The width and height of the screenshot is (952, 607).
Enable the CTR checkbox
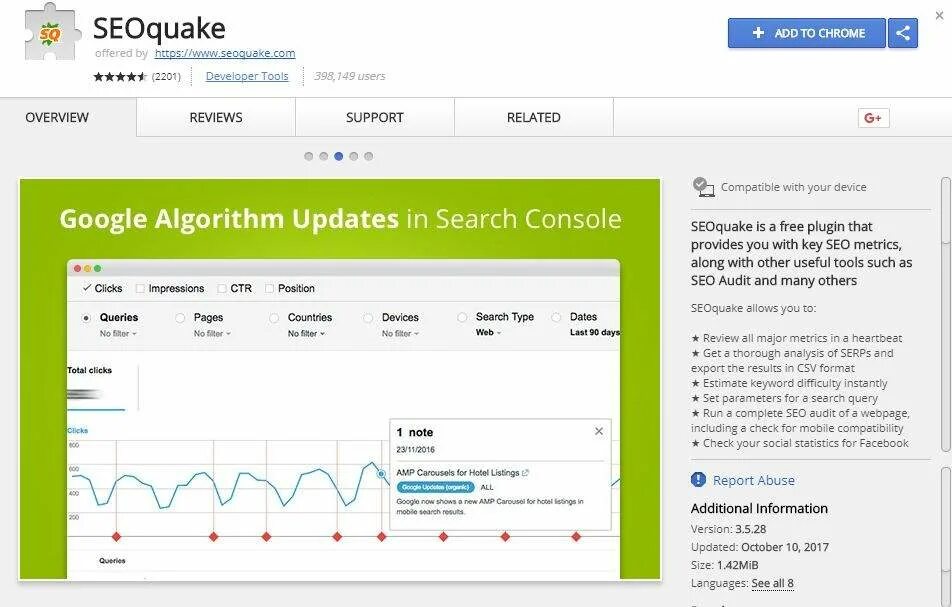click(222, 288)
